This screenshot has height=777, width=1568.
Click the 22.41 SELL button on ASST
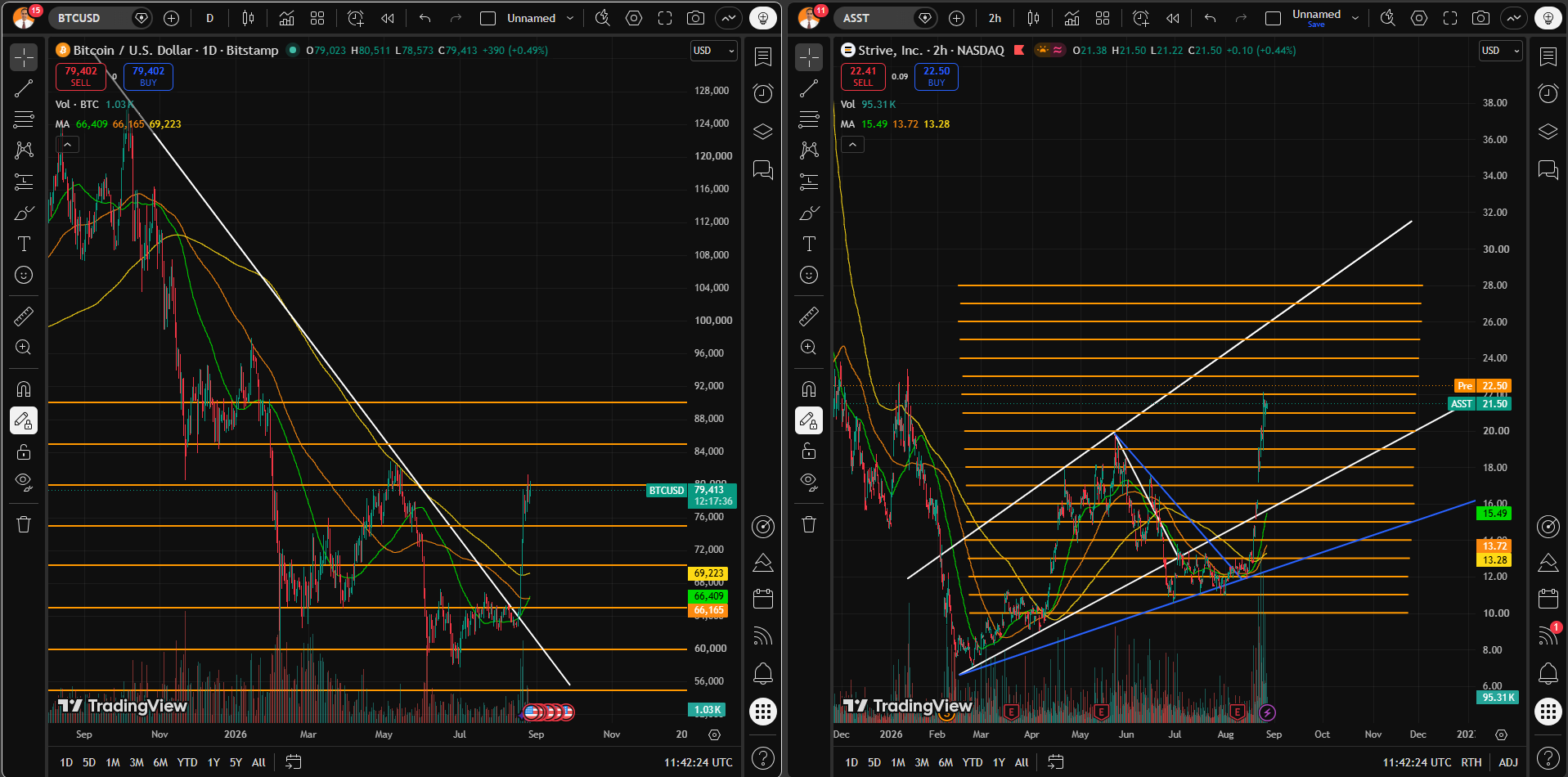pos(863,76)
